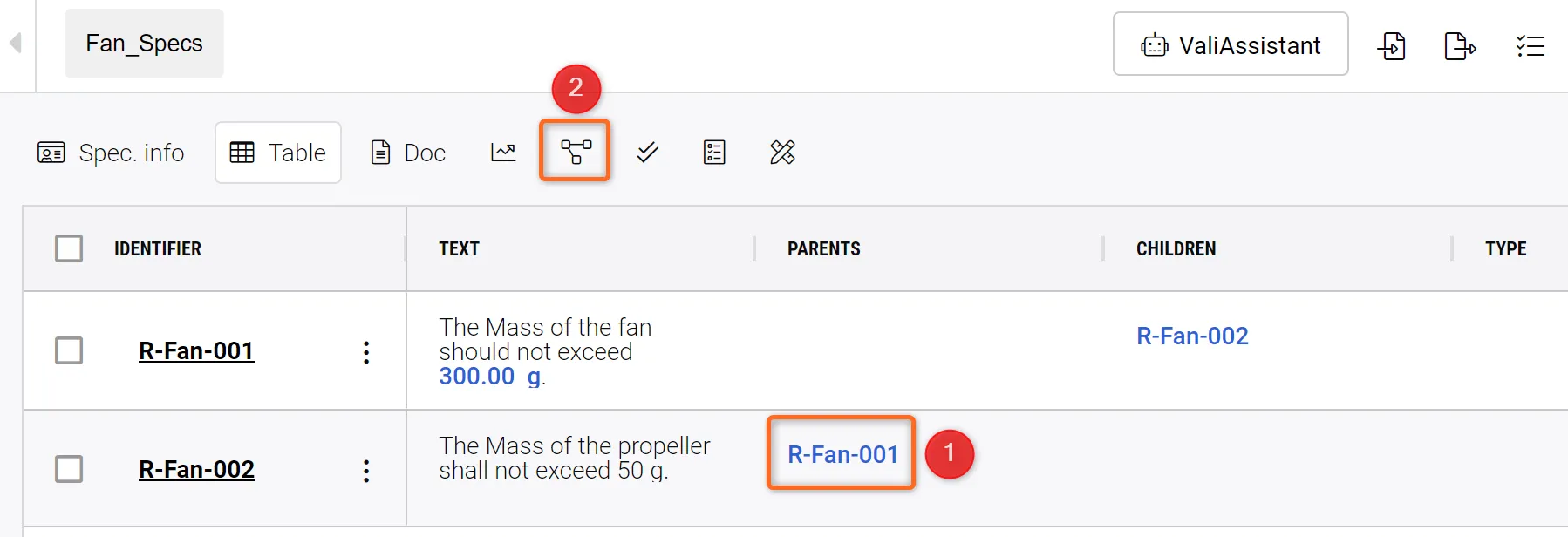
Task: Switch to the Doc view tab
Action: [x=408, y=153]
